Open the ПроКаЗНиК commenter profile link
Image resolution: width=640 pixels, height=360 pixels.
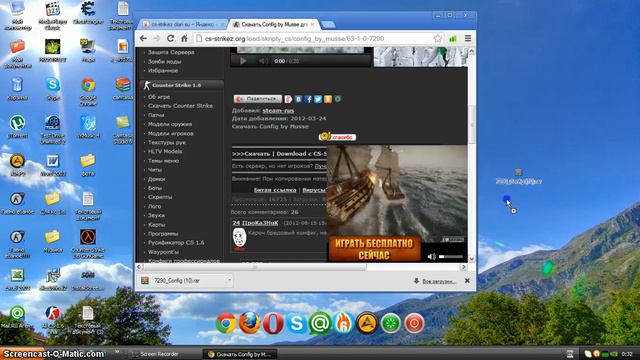(x=255, y=223)
